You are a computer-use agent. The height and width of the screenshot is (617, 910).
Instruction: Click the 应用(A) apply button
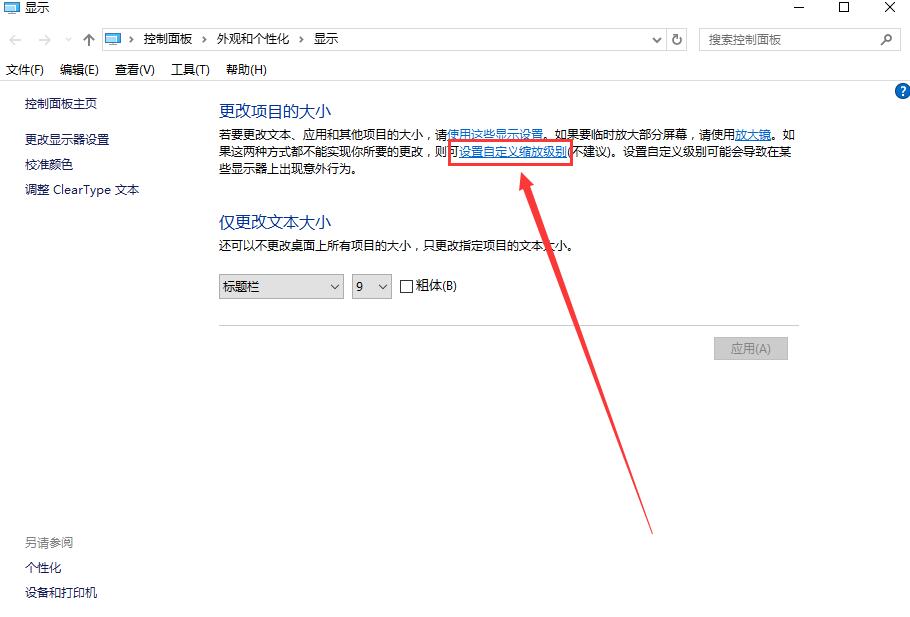click(750, 348)
